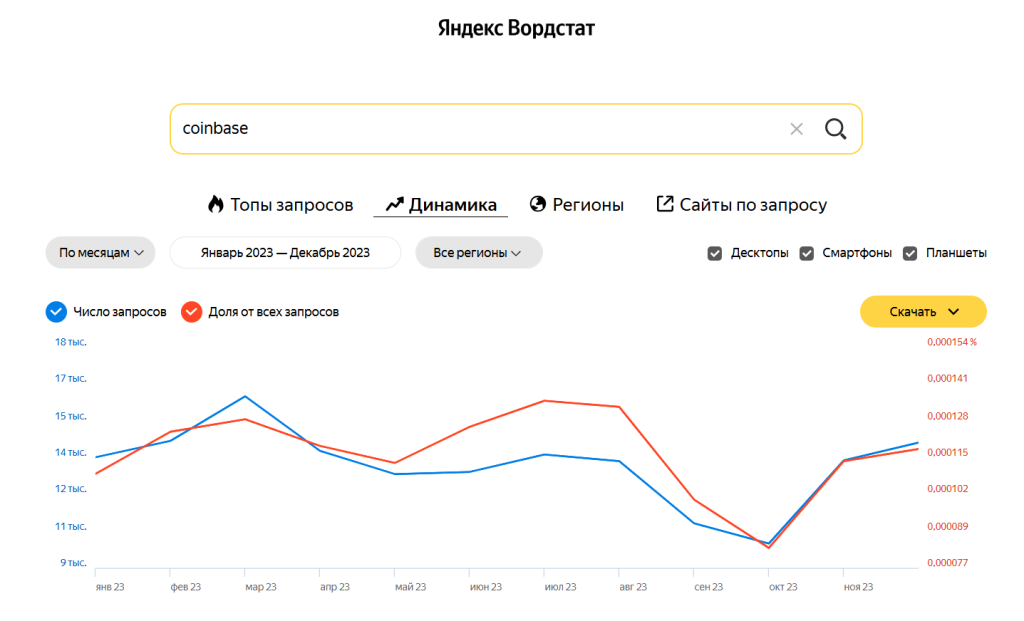The image size is (1024, 621).
Task: Hide the Число запросов blue series
Action: [56, 312]
